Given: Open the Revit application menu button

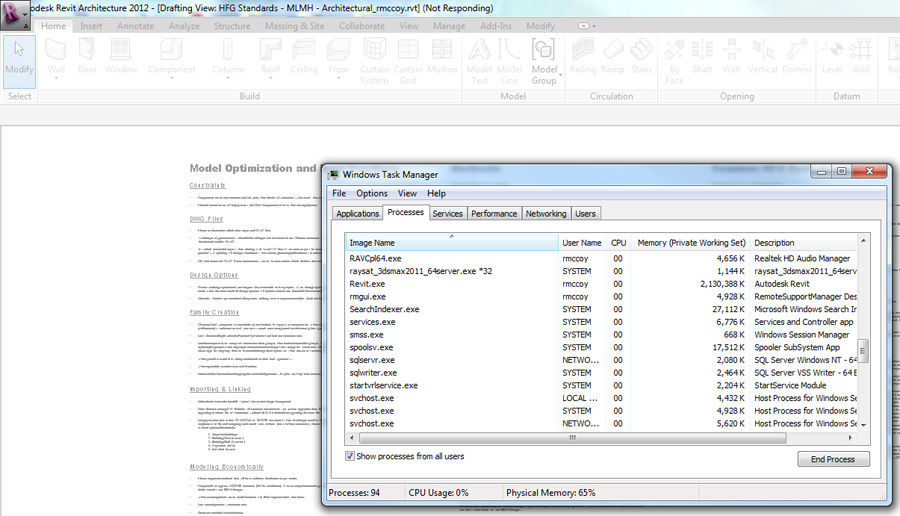Looking at the screenshot, I should coord(14,14).
